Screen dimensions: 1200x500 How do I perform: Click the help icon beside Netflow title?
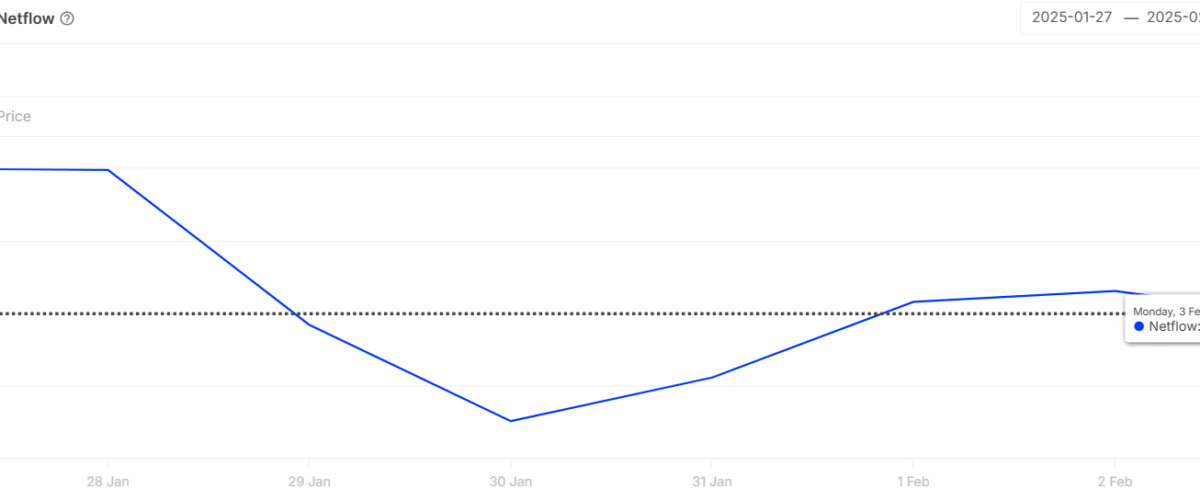tap(67, 19)
